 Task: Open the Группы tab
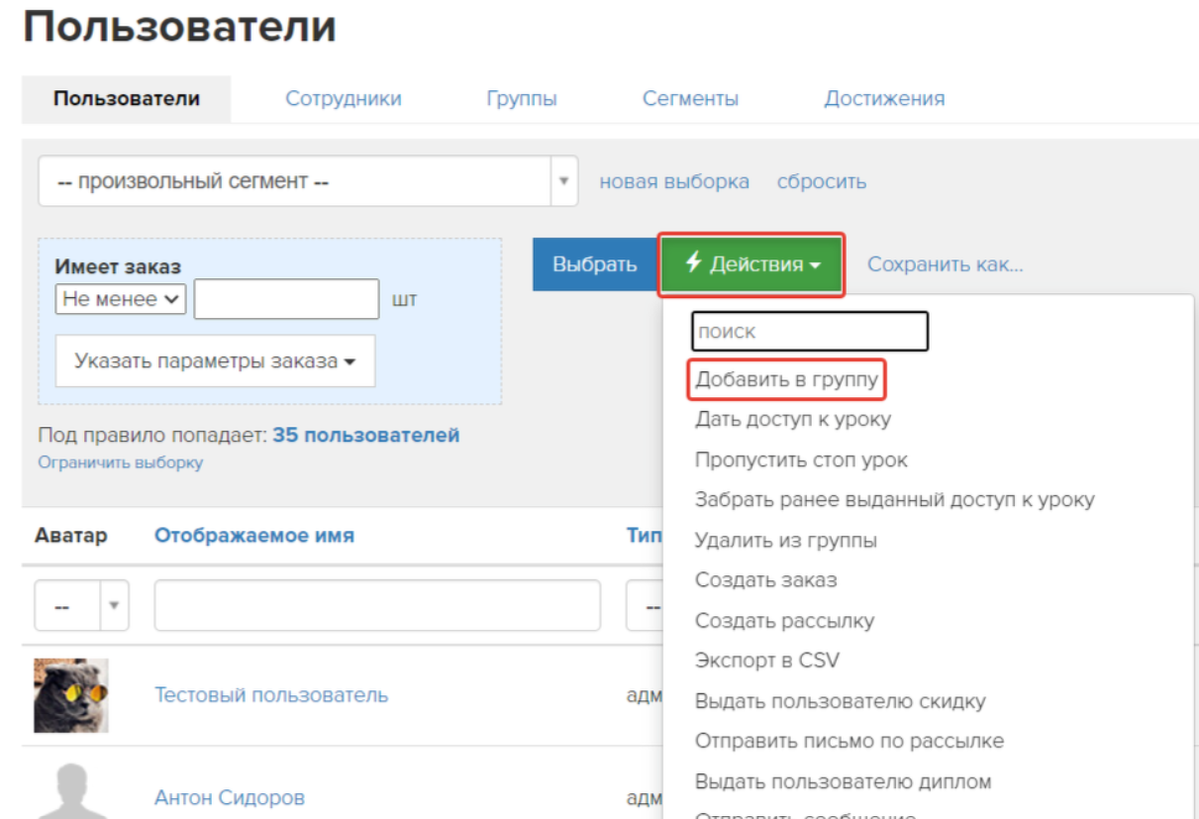point(522,99)
